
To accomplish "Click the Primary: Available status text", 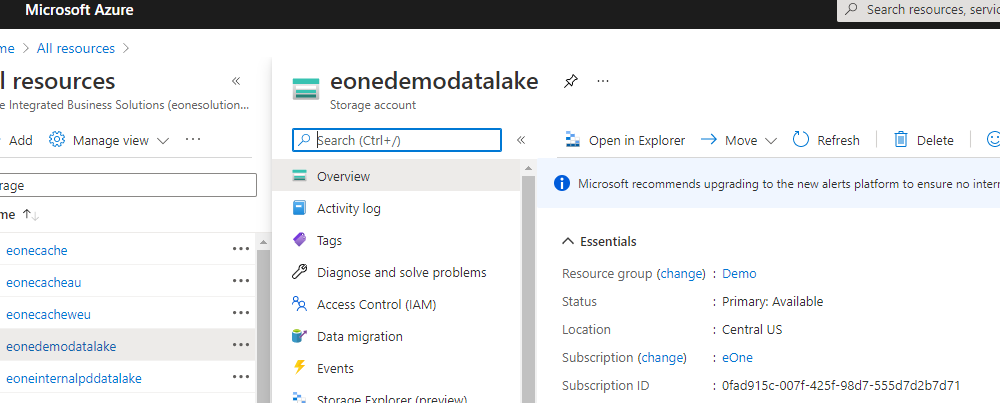I will pyautogui.click(x=772, y=302).
